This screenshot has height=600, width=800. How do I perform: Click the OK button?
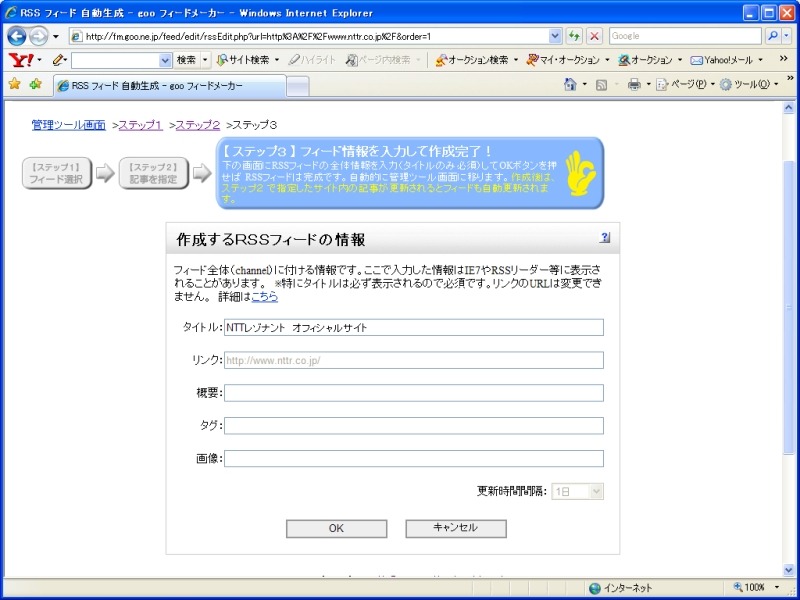pyautogui.click(x=336, y=529)
